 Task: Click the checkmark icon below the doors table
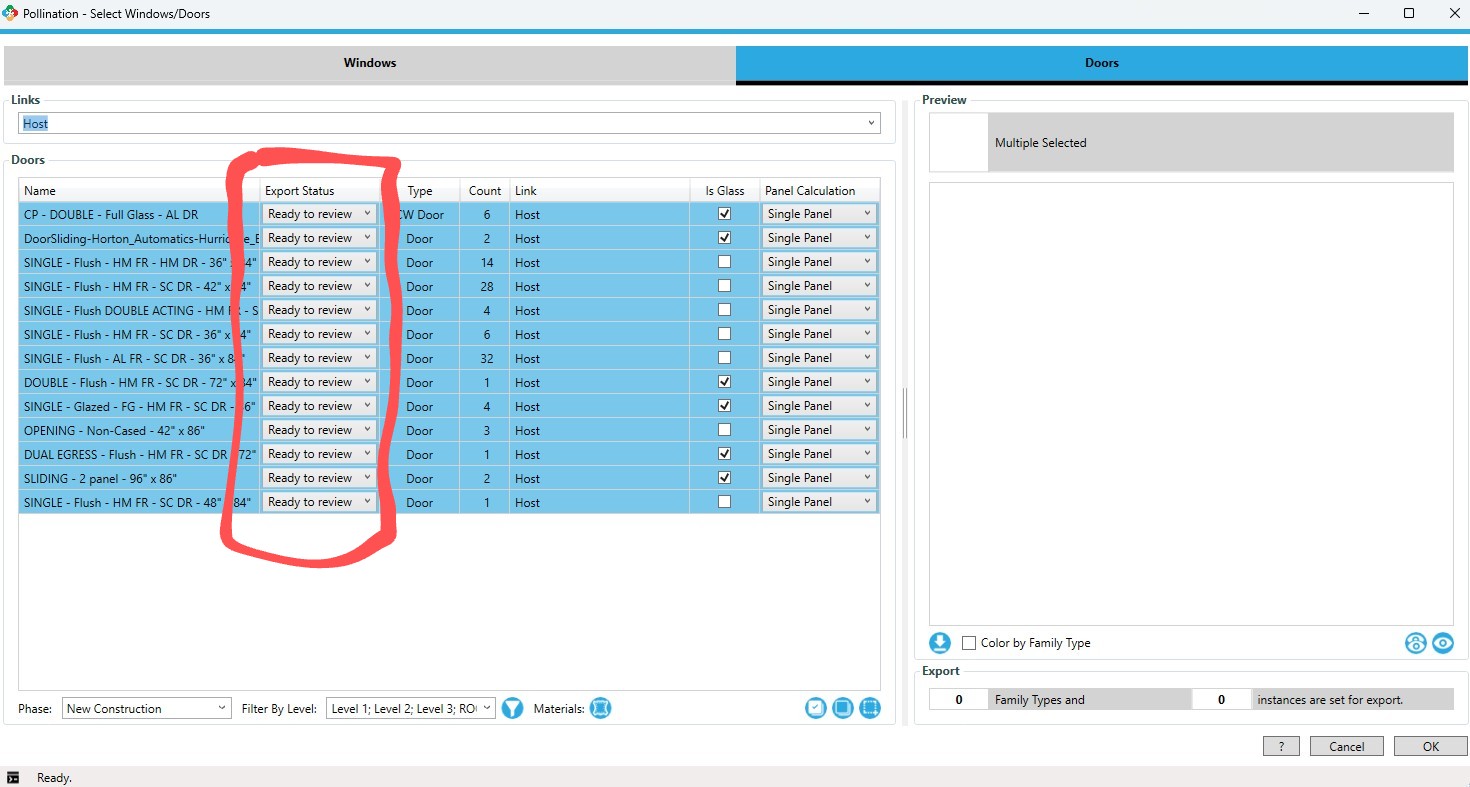(816, 708)
